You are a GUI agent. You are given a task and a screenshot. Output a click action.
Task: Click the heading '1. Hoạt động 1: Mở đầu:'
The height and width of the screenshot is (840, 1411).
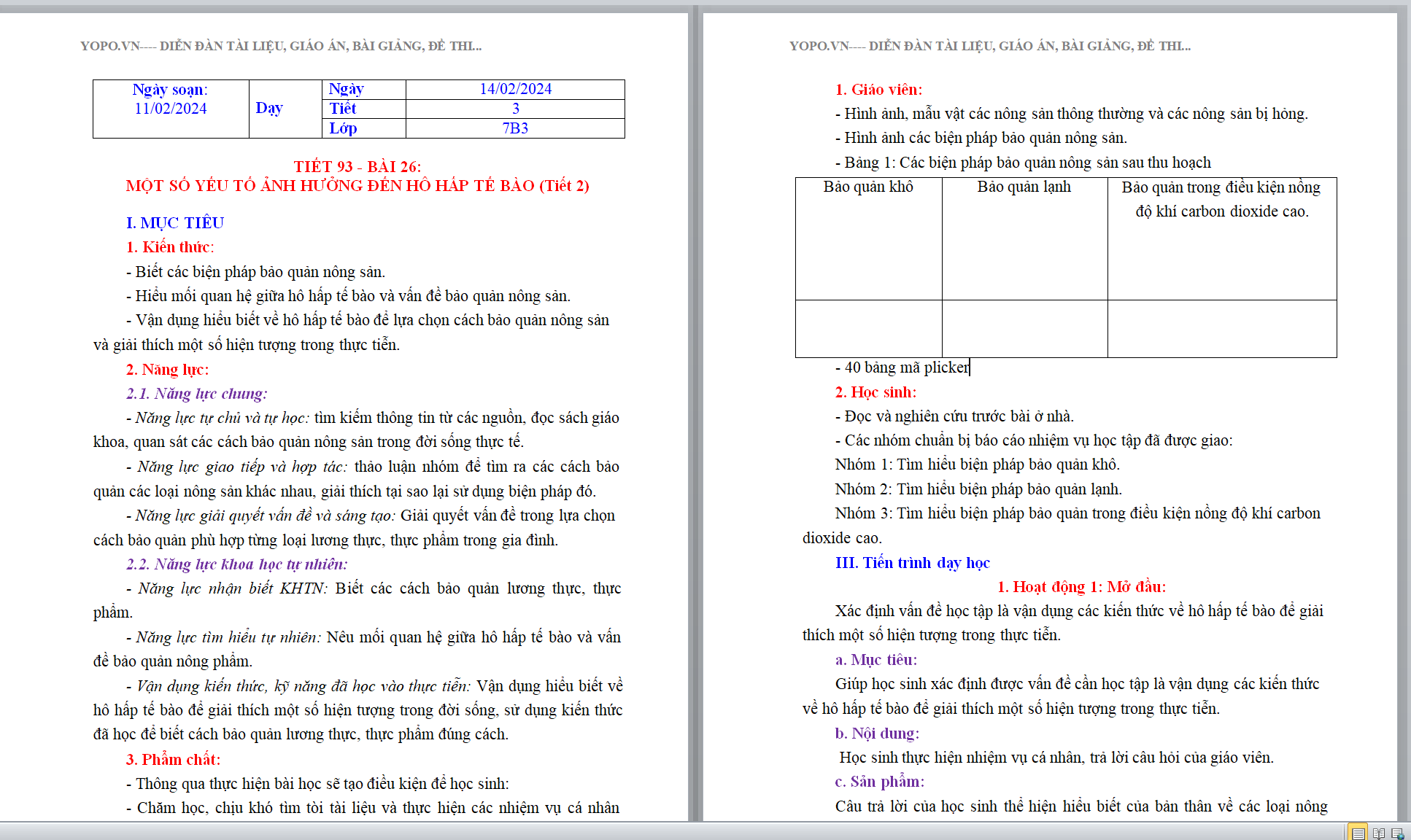click(x=1081, y=587)
